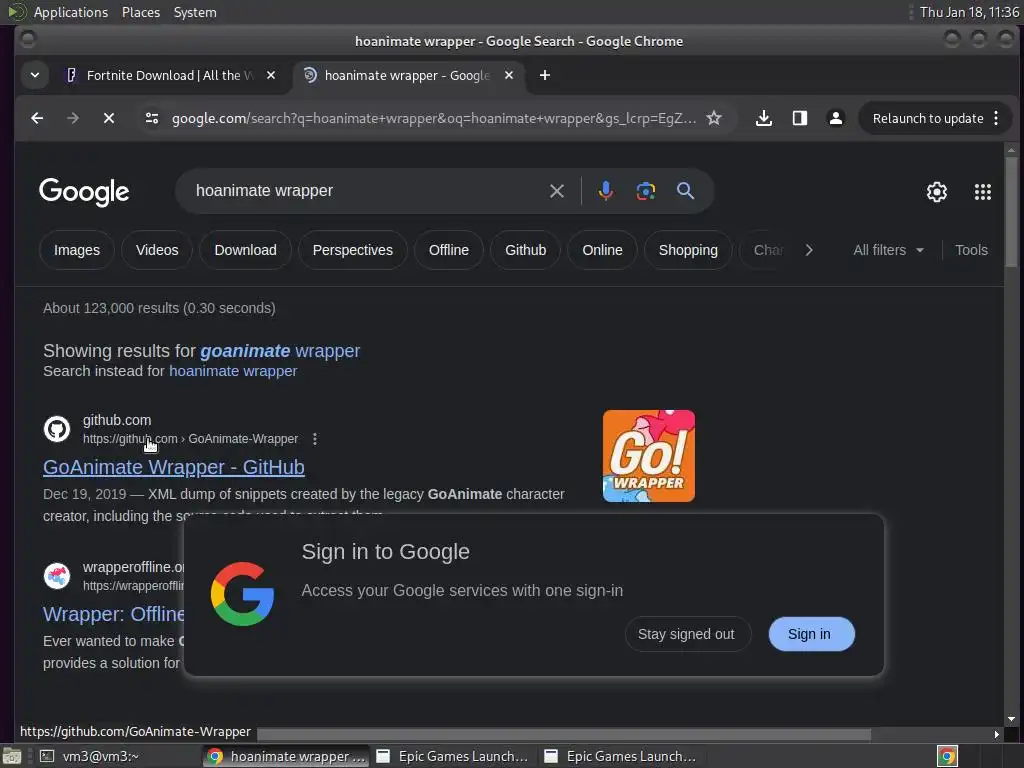Viewport: 1024px width, 768px height.
Task: Click Stay signed out
Action: [686, 634]
